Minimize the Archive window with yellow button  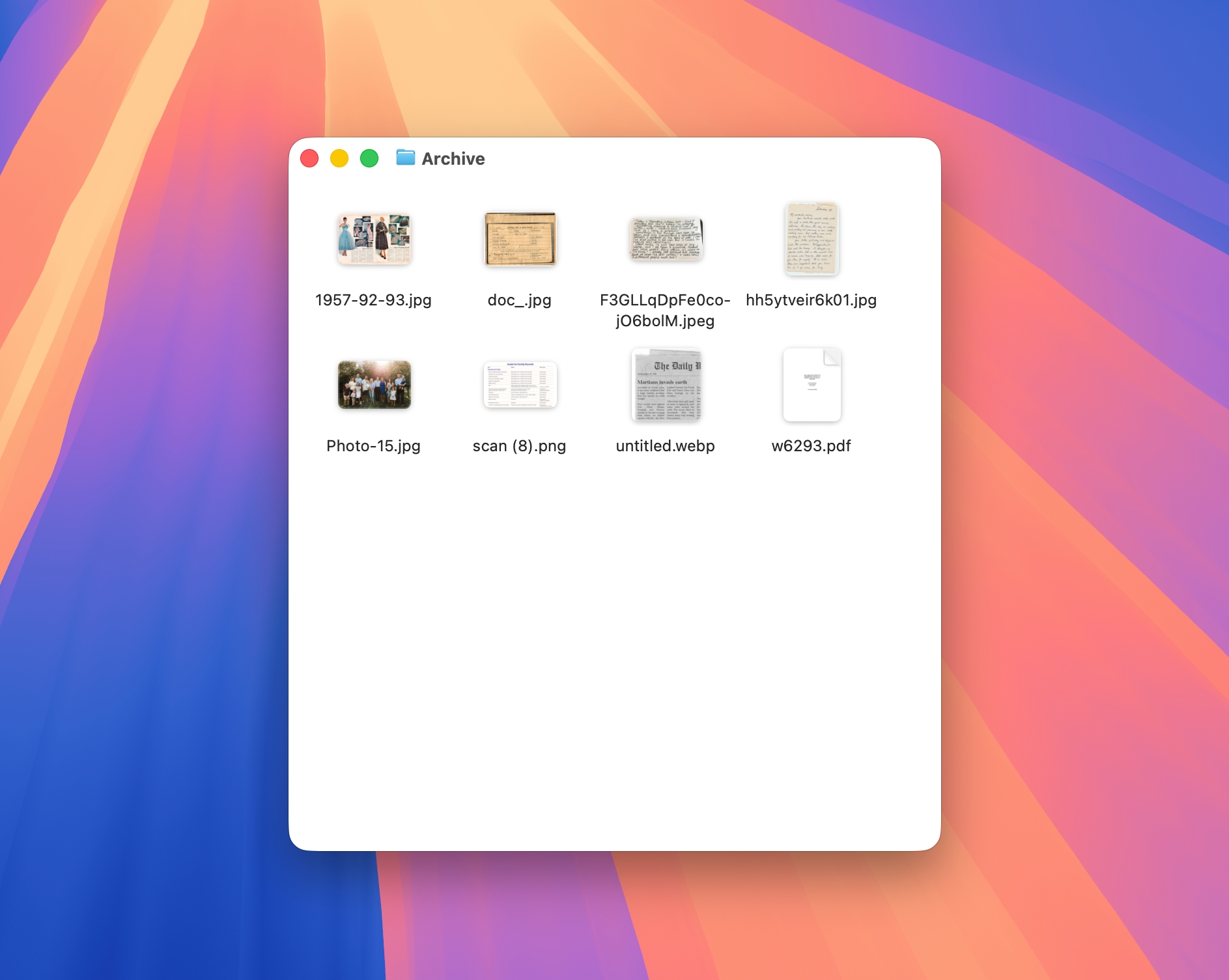(339, 158)
